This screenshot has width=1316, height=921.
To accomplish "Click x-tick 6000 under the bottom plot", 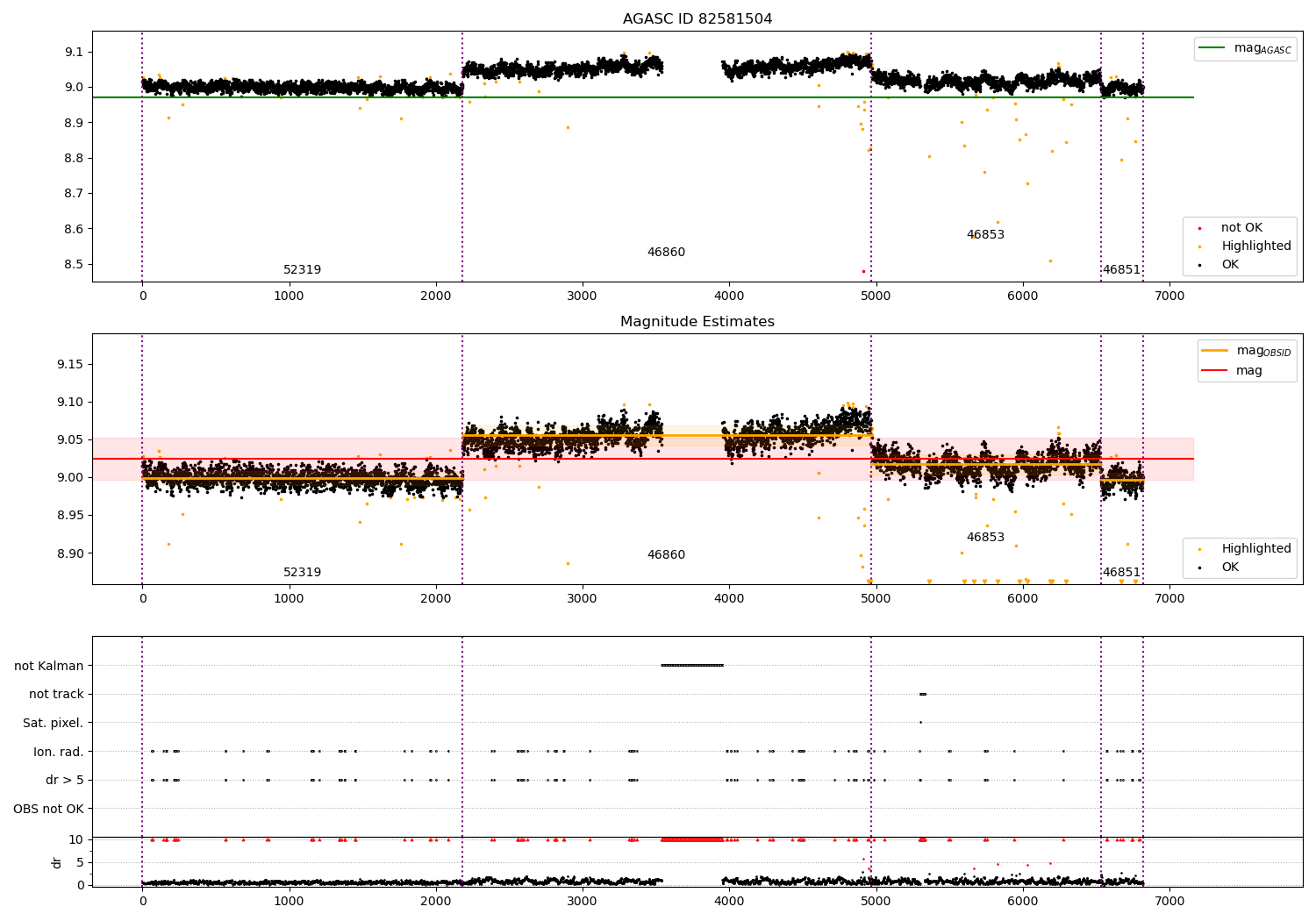I will click(x=1023, y=901).
